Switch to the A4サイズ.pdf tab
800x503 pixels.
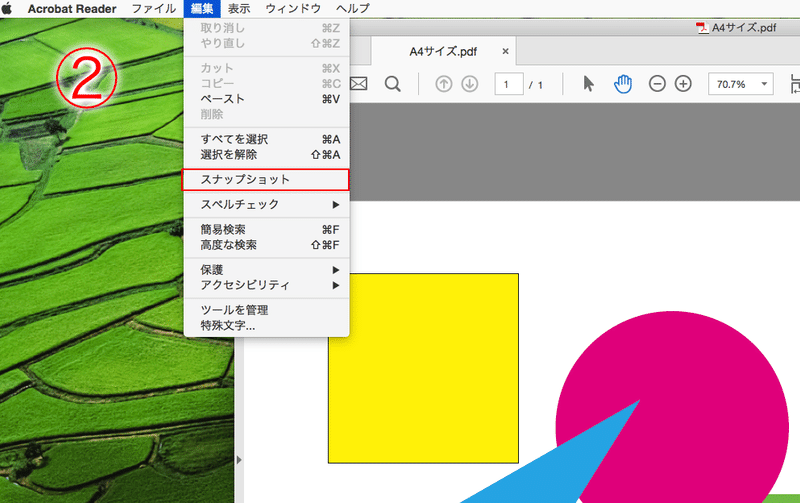443,52
